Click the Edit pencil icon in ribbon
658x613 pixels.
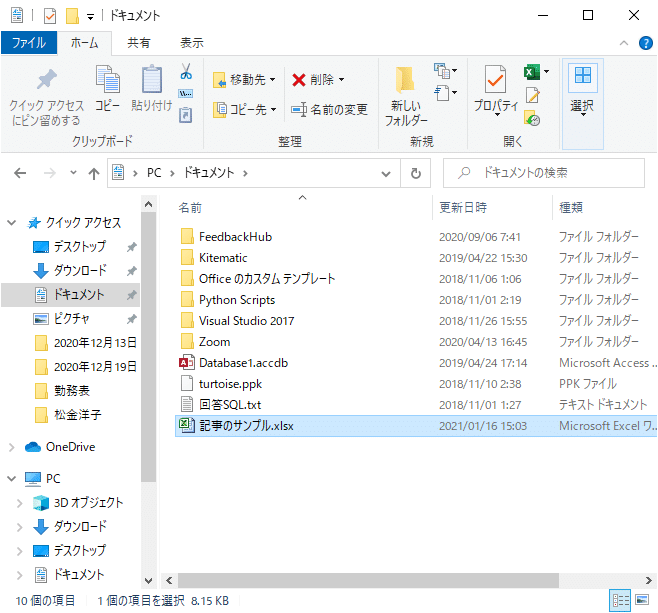click(533, 95)
